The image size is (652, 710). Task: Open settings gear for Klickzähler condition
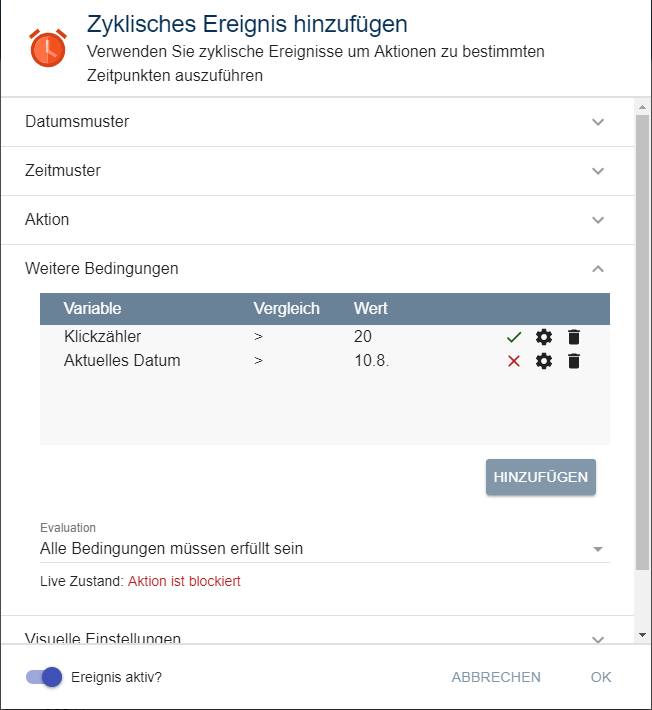[544, 337]
